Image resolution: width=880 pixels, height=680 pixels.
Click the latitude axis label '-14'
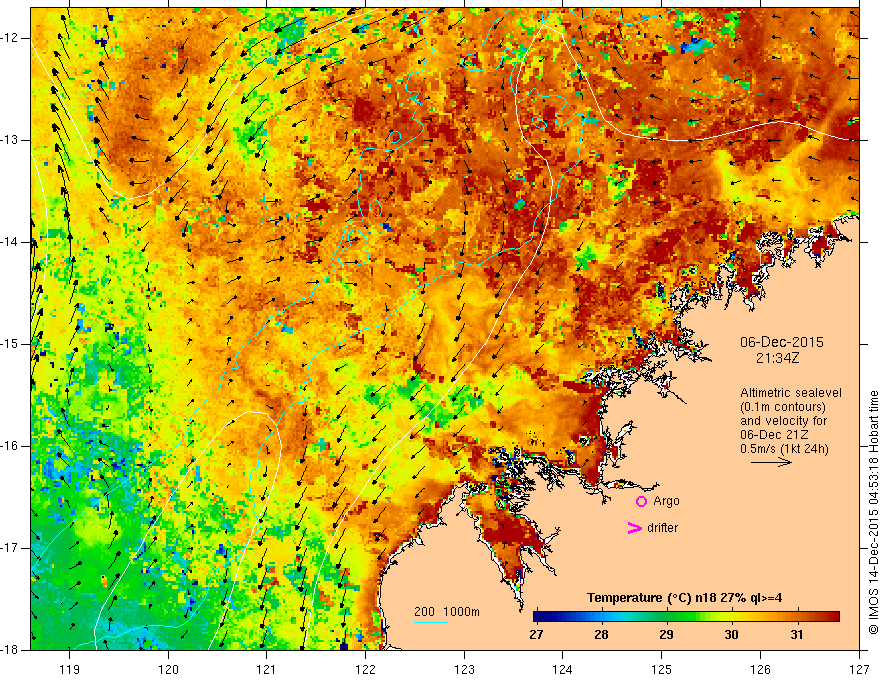click(10, 242)
